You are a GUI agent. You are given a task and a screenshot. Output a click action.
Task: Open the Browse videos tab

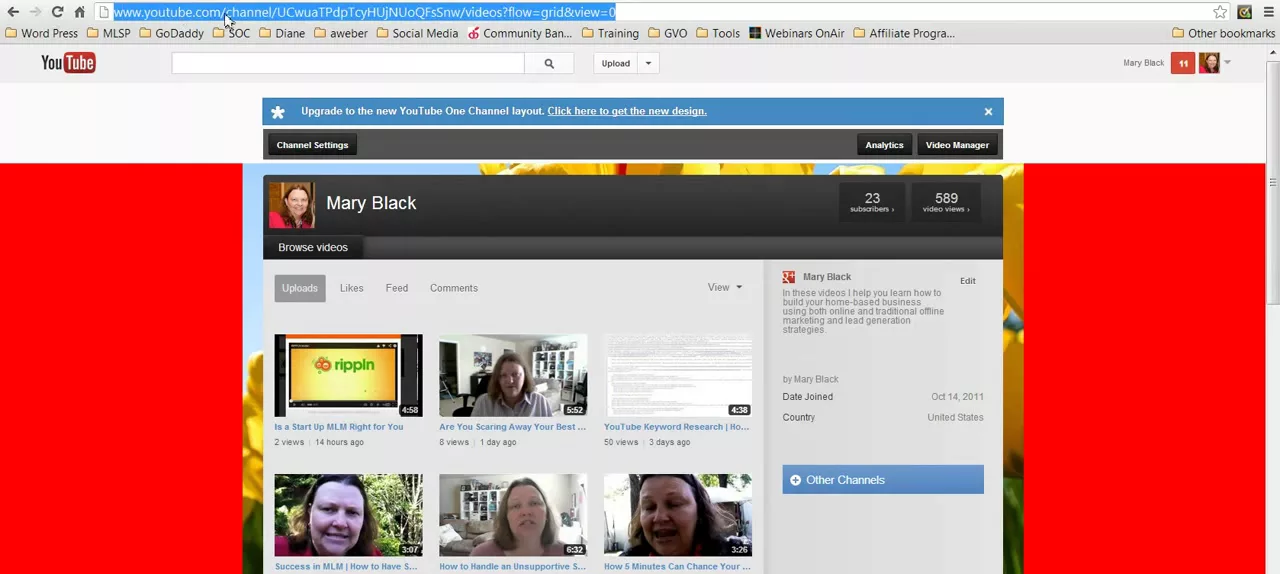[x=313, y=247]
